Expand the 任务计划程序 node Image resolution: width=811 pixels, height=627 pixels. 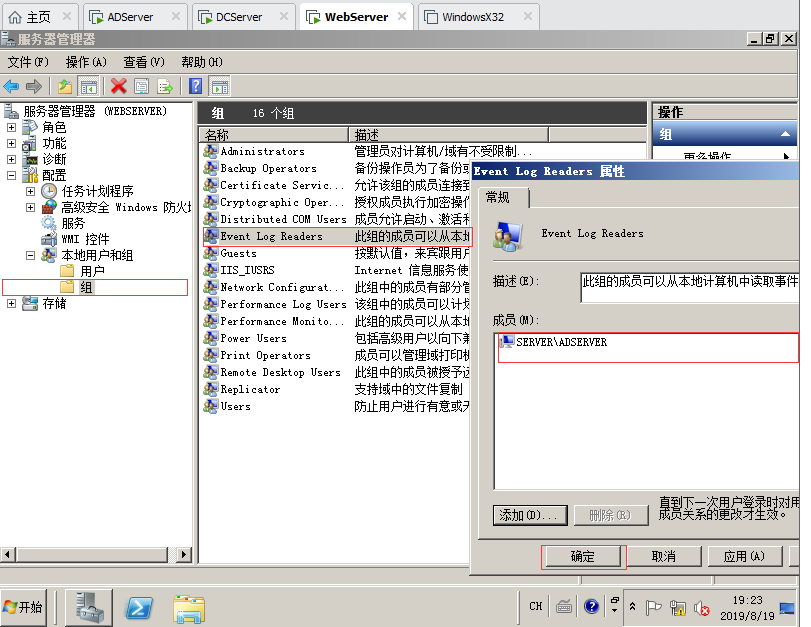tap(30, 191)
